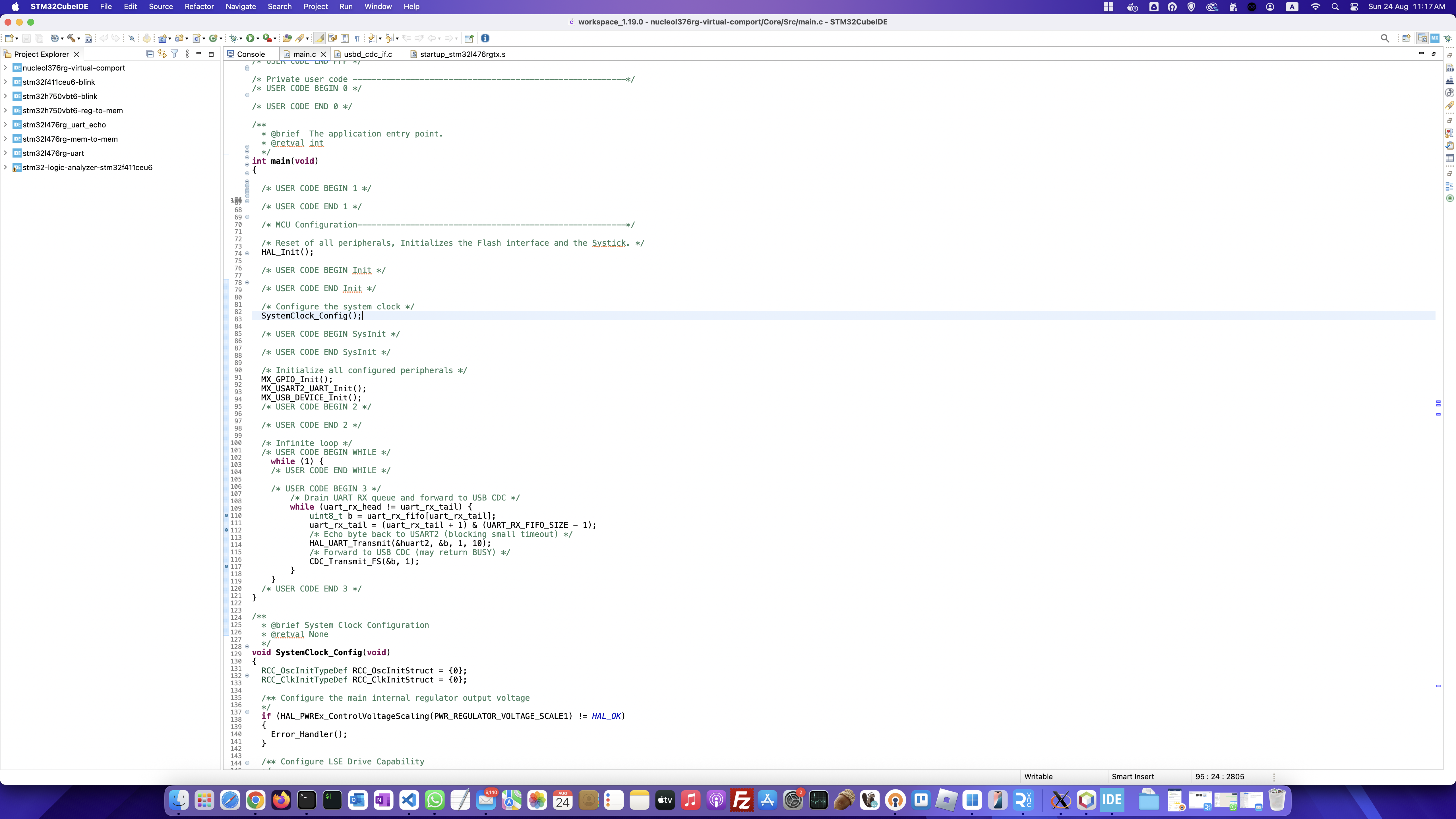
Task: Expand the stm32f411ceu6-blink project
Action: (x=5, y=82)
